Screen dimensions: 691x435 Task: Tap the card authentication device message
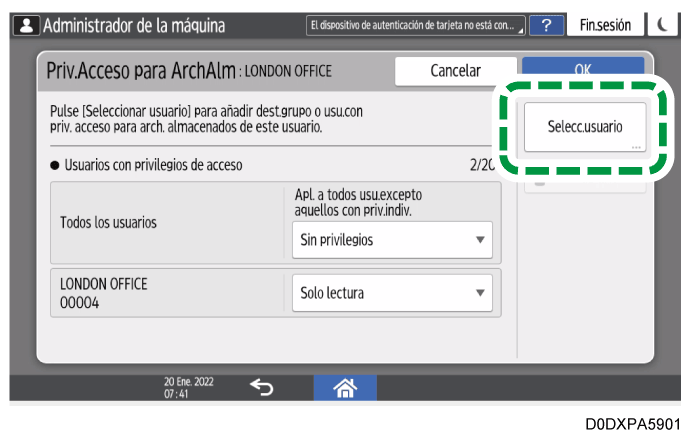pos(411,25)
